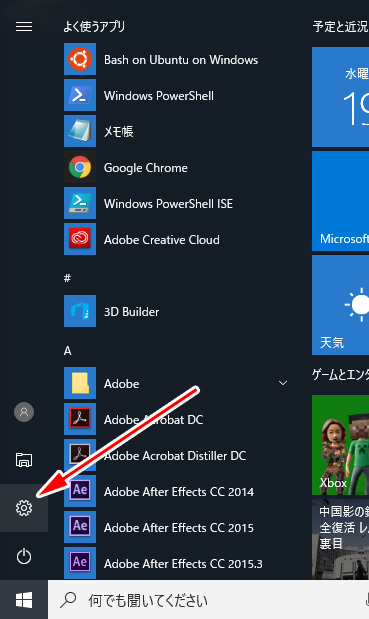Open the news tile below Xbox
The height and width of the screenshot is (619, 369).
tap(340, 538)
